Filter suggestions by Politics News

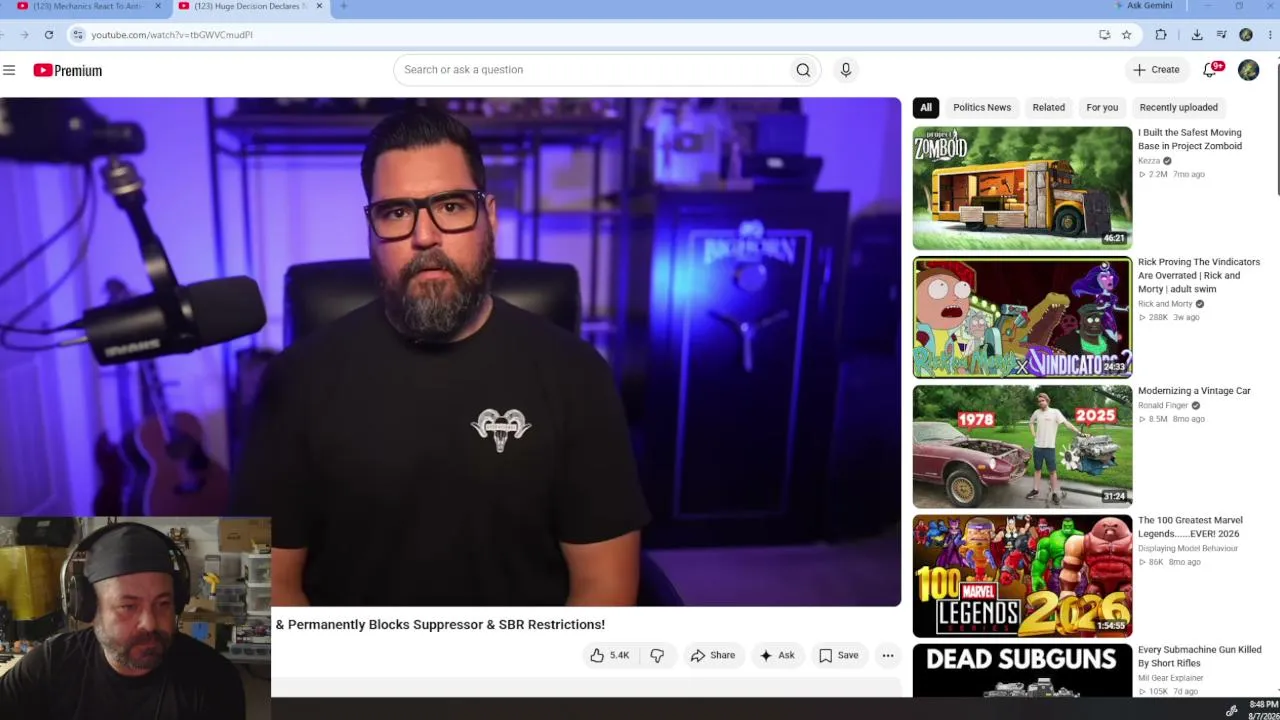(982, 108)
